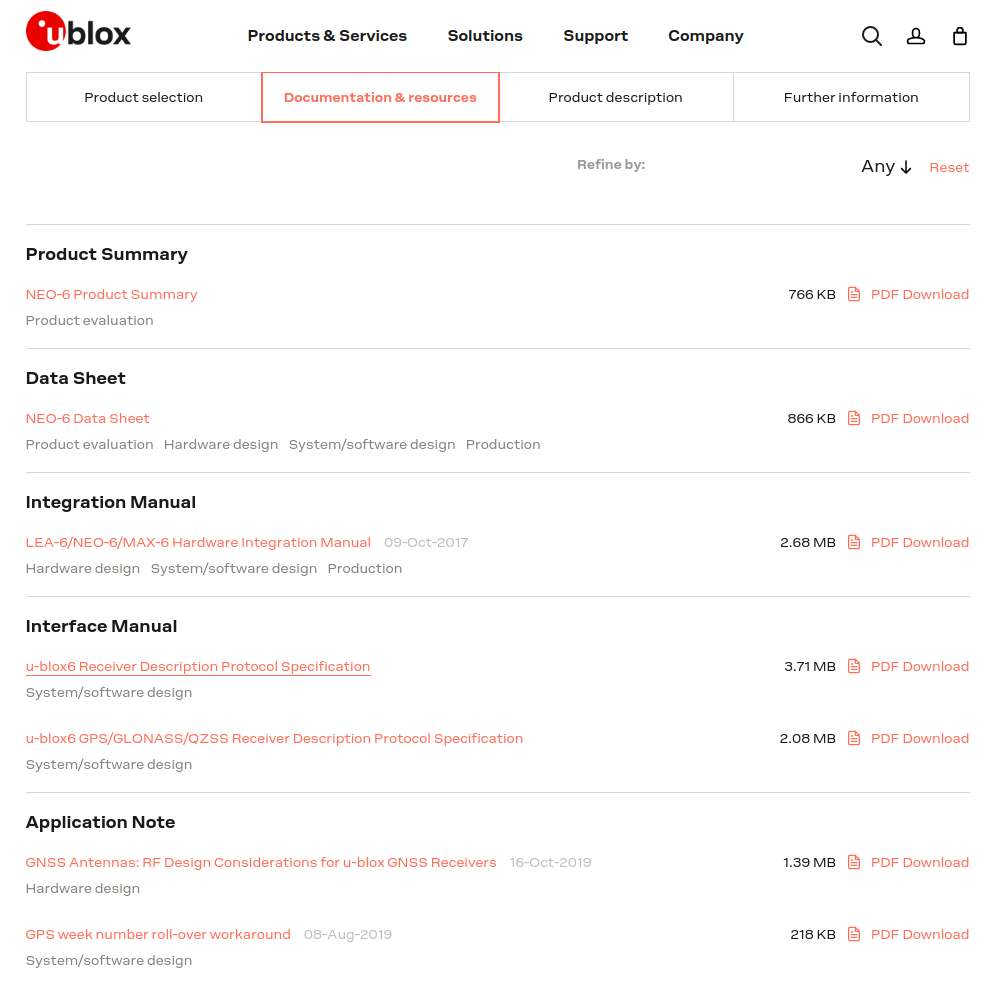Open Products & Services menu

click(327, 36)
